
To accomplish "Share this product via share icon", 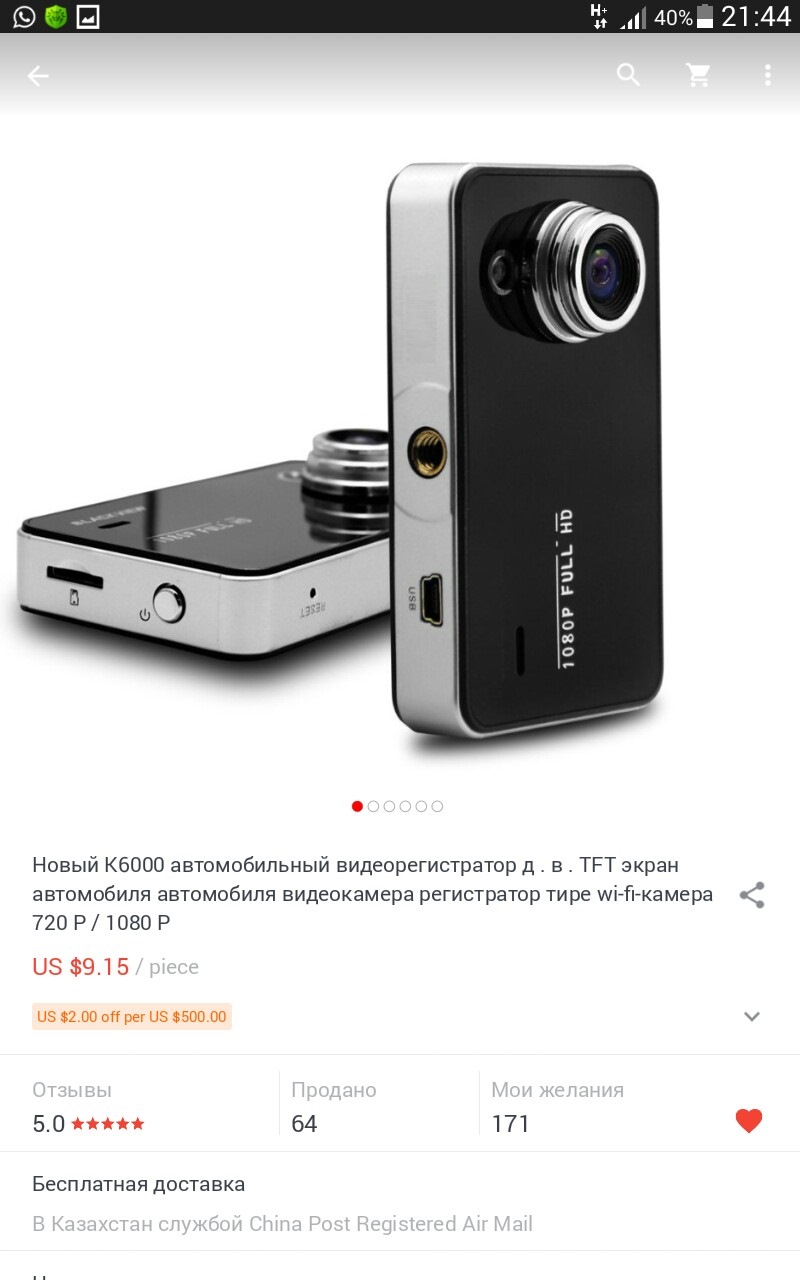I will (x=752, y=895).
